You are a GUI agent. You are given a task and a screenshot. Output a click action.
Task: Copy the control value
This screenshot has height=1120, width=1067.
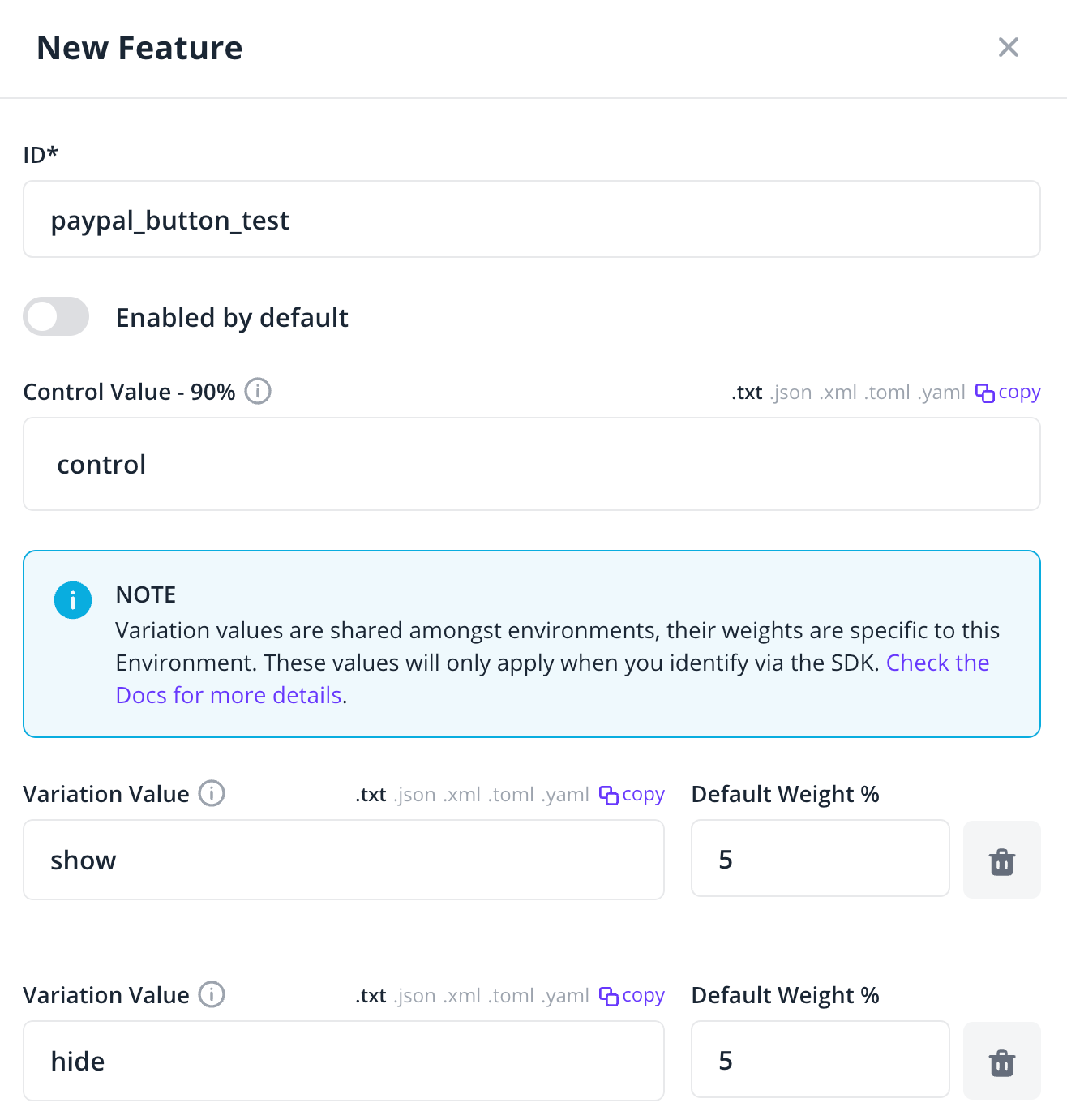tap(1009, 393)
